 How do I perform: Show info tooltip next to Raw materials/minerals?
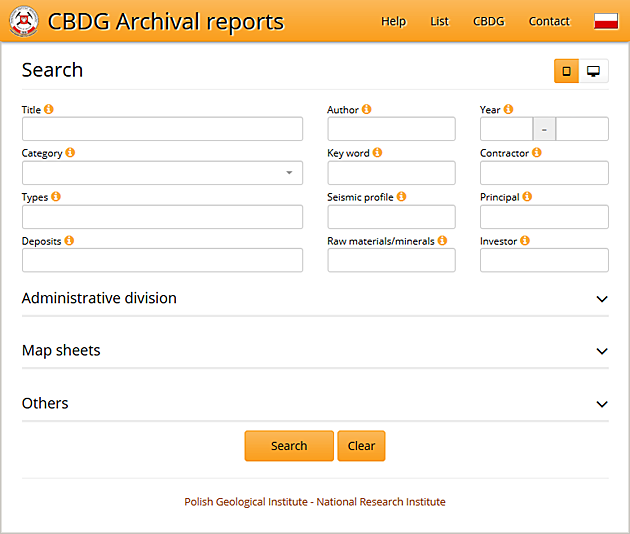442,240
